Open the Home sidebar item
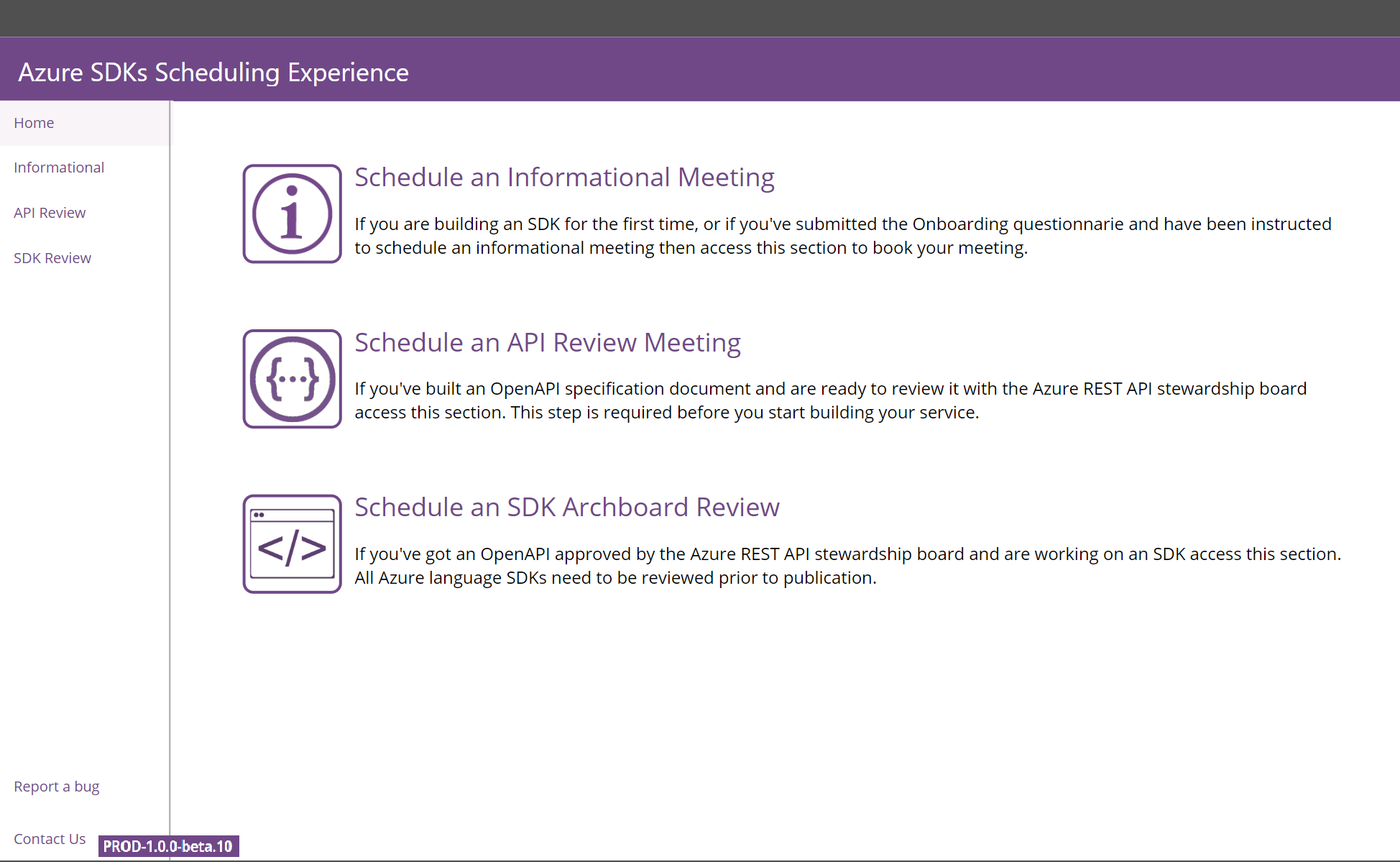This screenshot has height=862, width=1400. click(85, 123)
